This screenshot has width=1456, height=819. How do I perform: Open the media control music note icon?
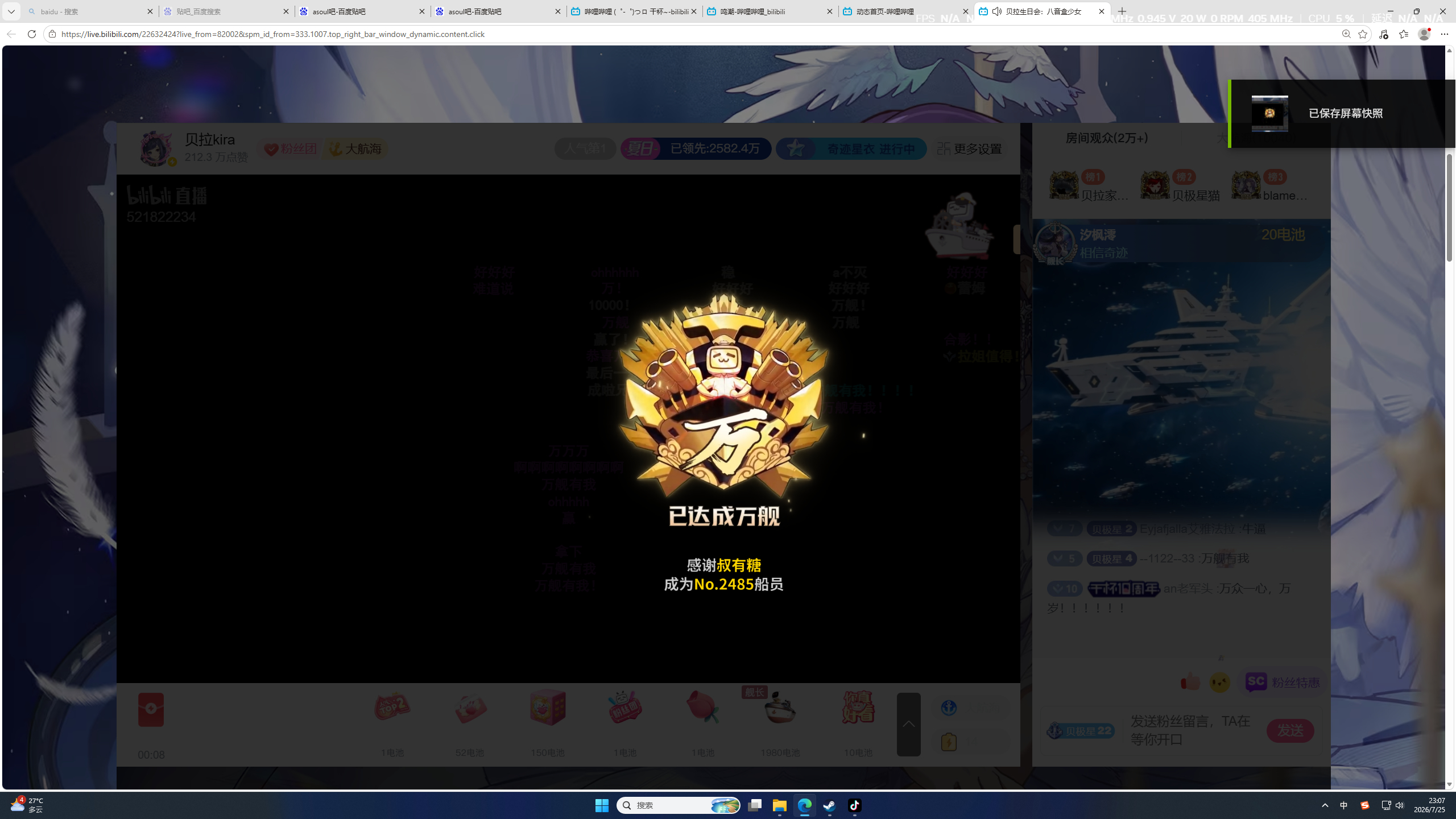coord(1383,34)
